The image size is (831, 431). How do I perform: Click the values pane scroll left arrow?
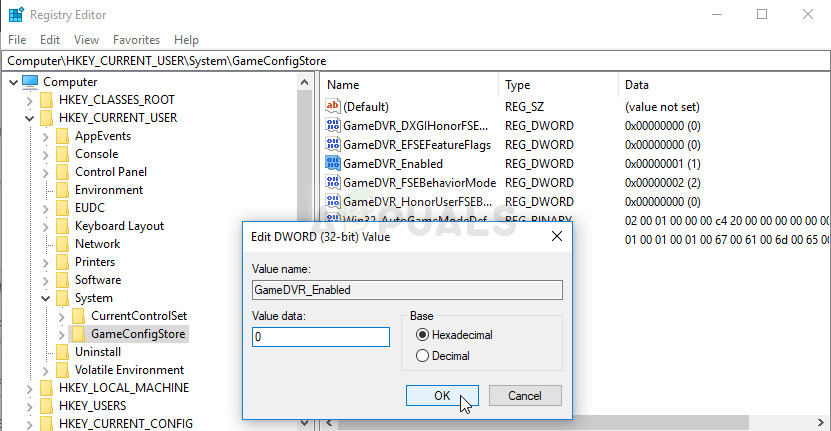(329, 423)
